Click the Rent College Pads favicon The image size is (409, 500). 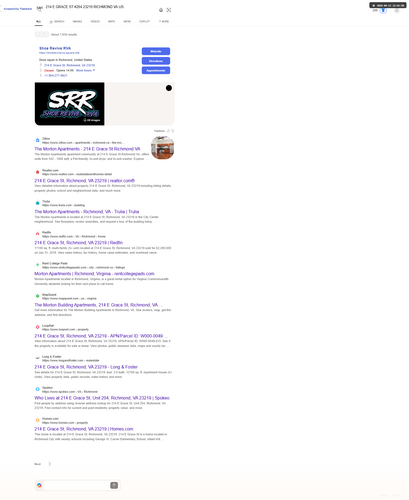coord(37,265)
